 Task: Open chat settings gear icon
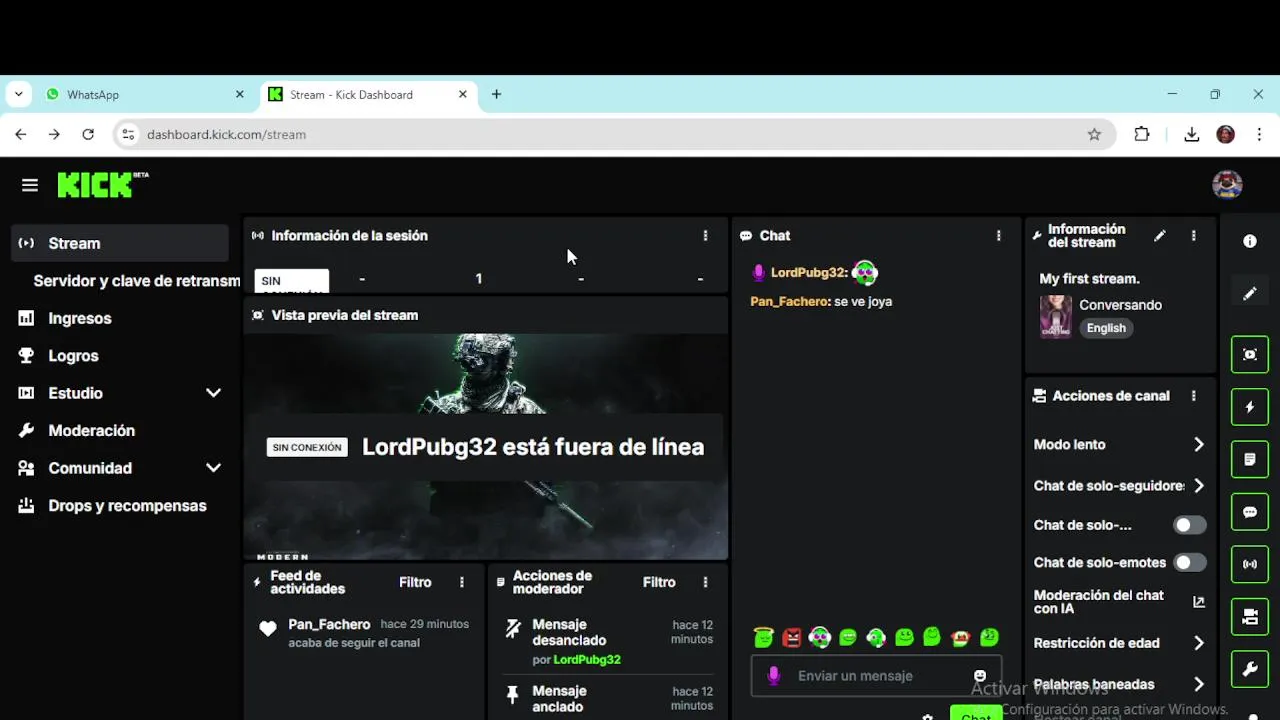(x=927, y=716)
